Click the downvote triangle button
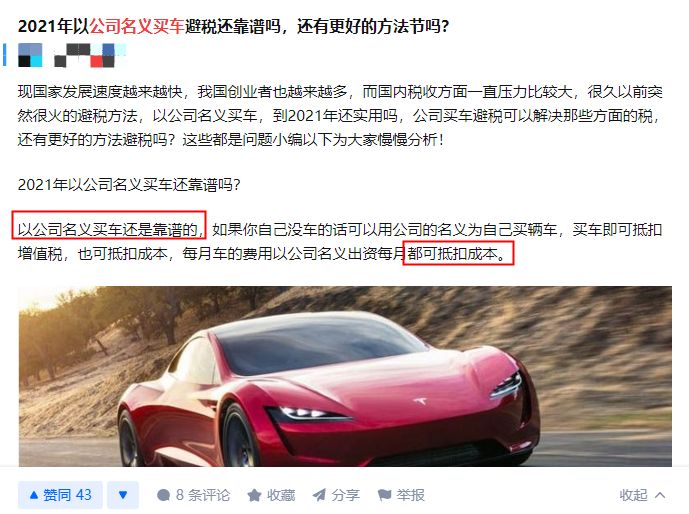689x514 pixels. point(123,495)
